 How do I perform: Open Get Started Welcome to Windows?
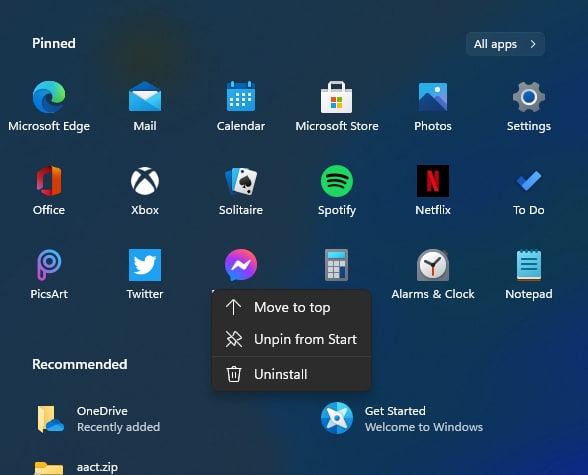[x=402, y=419]
